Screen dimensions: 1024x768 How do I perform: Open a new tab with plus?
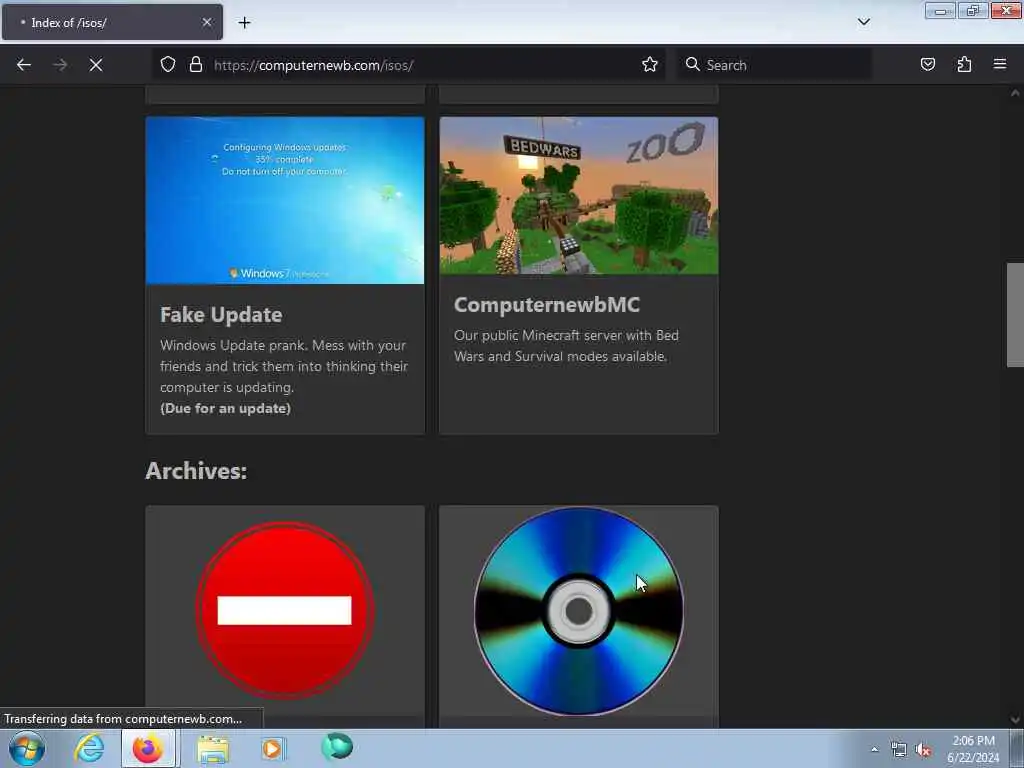[x=244, y=23]
